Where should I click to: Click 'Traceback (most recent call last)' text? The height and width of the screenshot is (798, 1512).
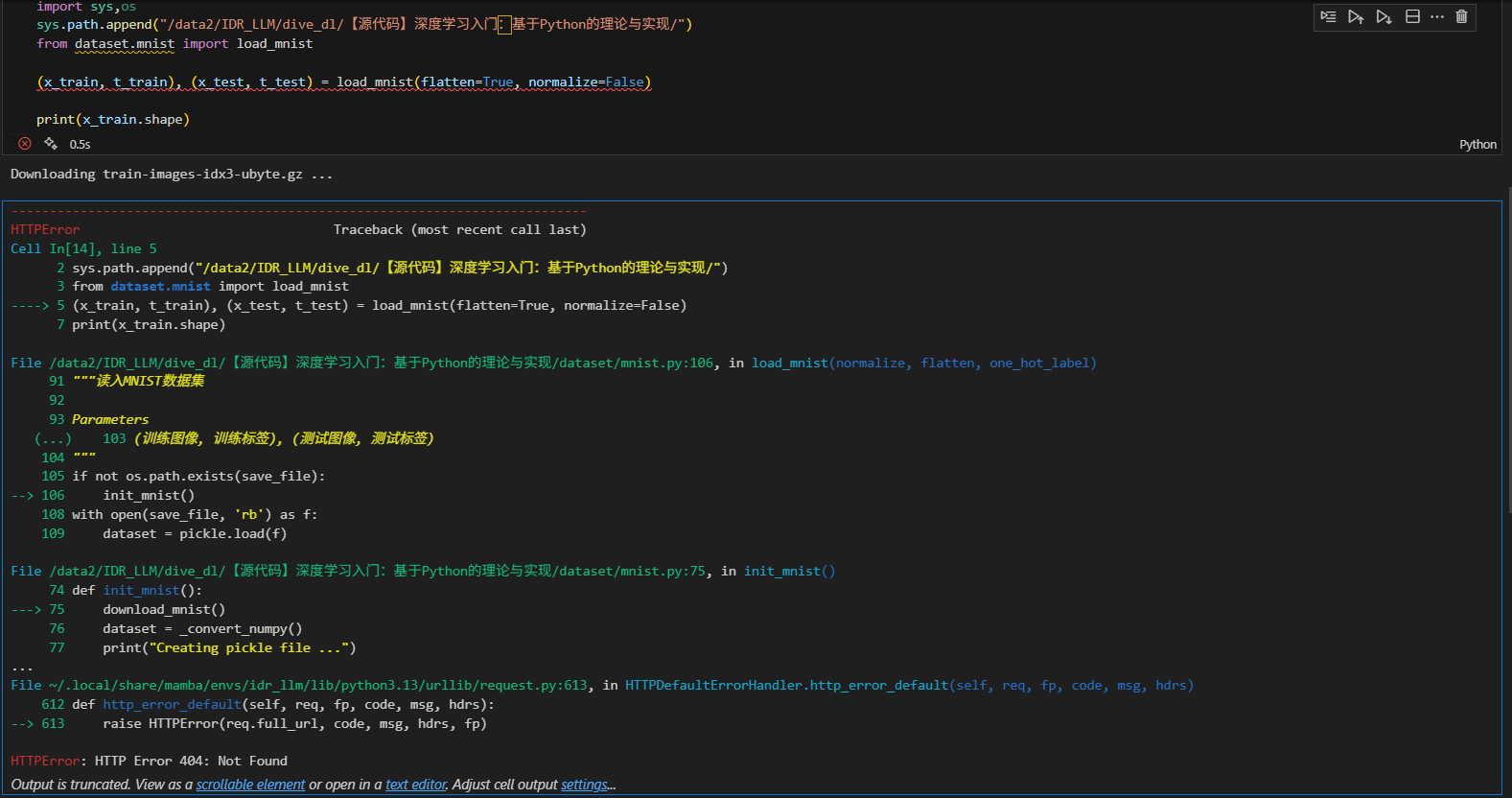[460, 229]
